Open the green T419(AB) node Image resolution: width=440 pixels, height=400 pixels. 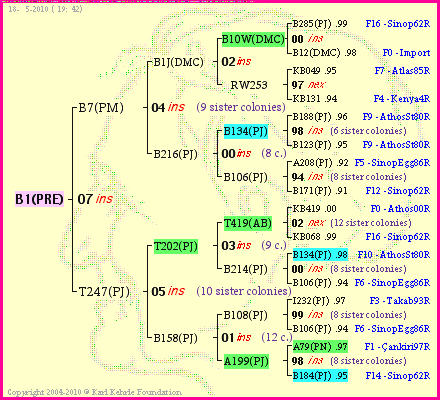click(248, 223)
